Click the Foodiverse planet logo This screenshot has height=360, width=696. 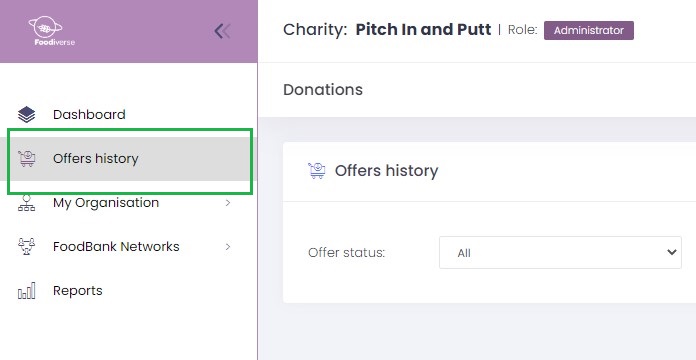51,31
